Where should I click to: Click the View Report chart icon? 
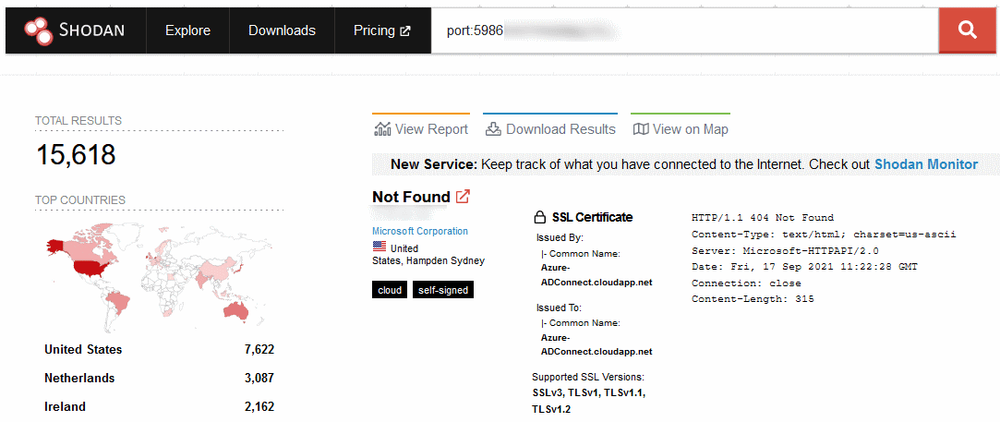[x=382, y=129]
